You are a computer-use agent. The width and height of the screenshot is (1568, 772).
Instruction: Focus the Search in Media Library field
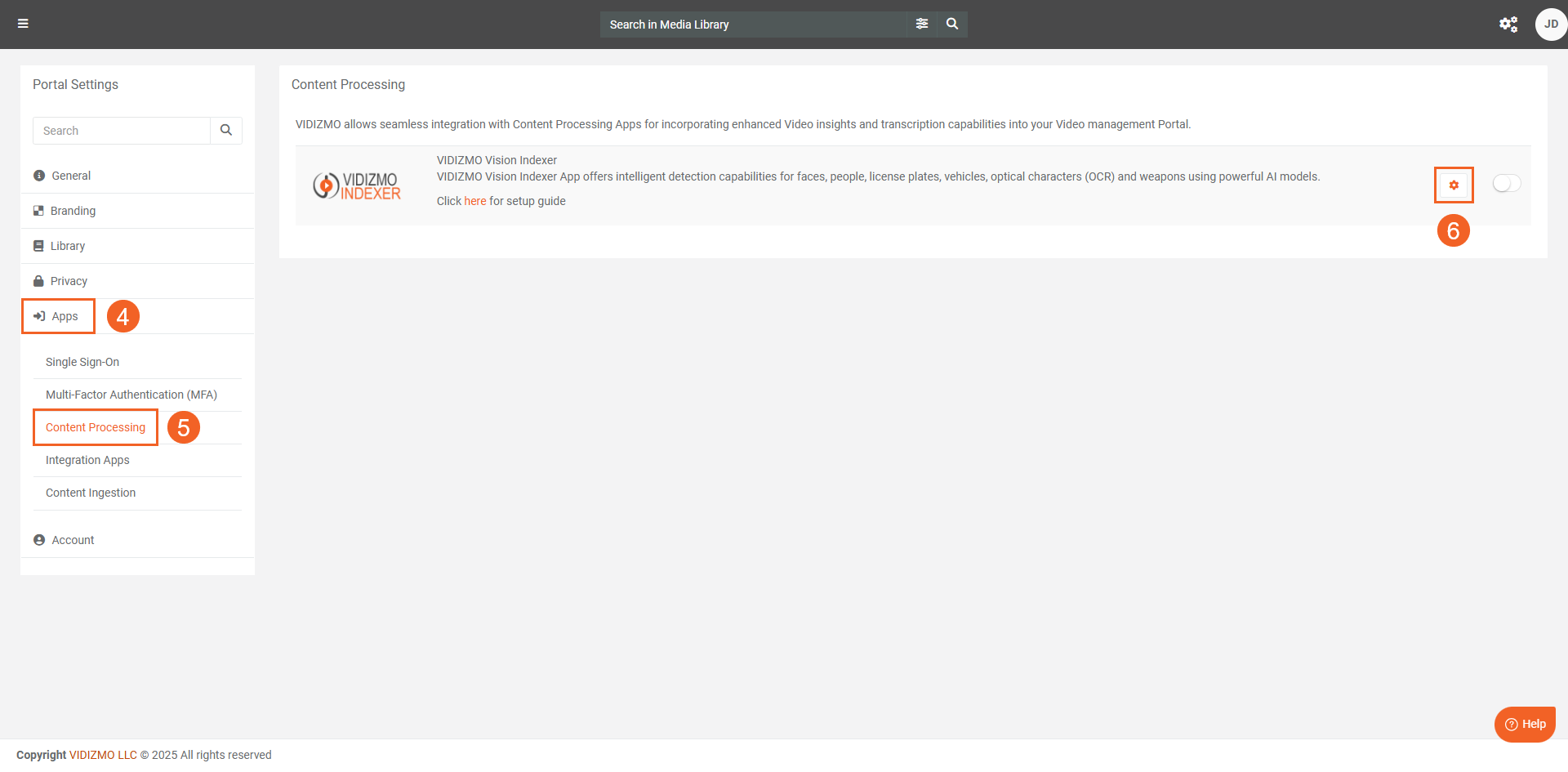(751, 25)
